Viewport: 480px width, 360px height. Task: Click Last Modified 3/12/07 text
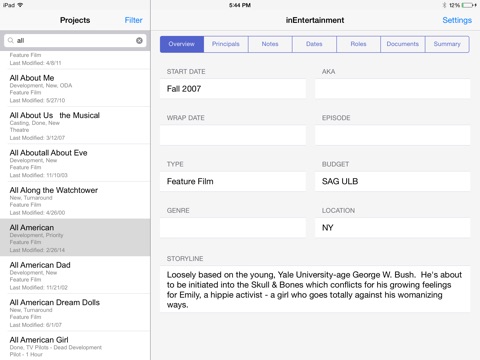(x=37, y=138)
